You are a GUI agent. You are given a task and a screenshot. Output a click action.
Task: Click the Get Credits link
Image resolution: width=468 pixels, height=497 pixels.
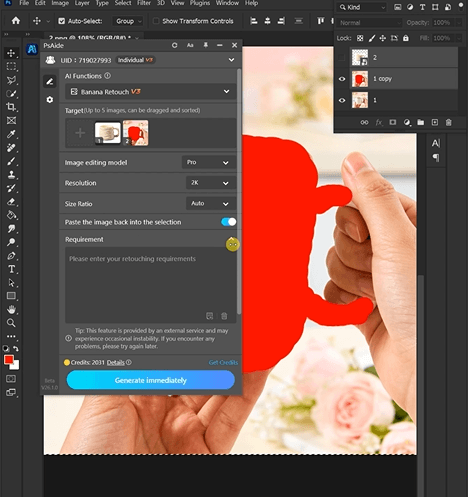(x=223, y=362)
